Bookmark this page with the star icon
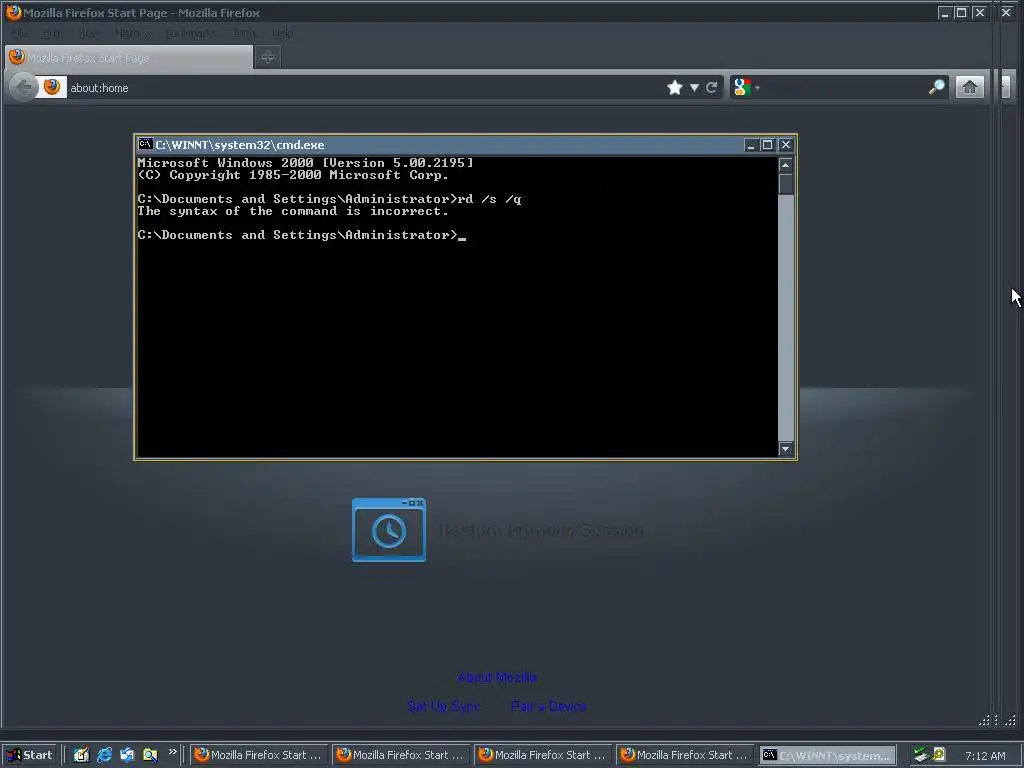Image resolution: width=1024 pixels, height=768 pixels. coord(675,88)
